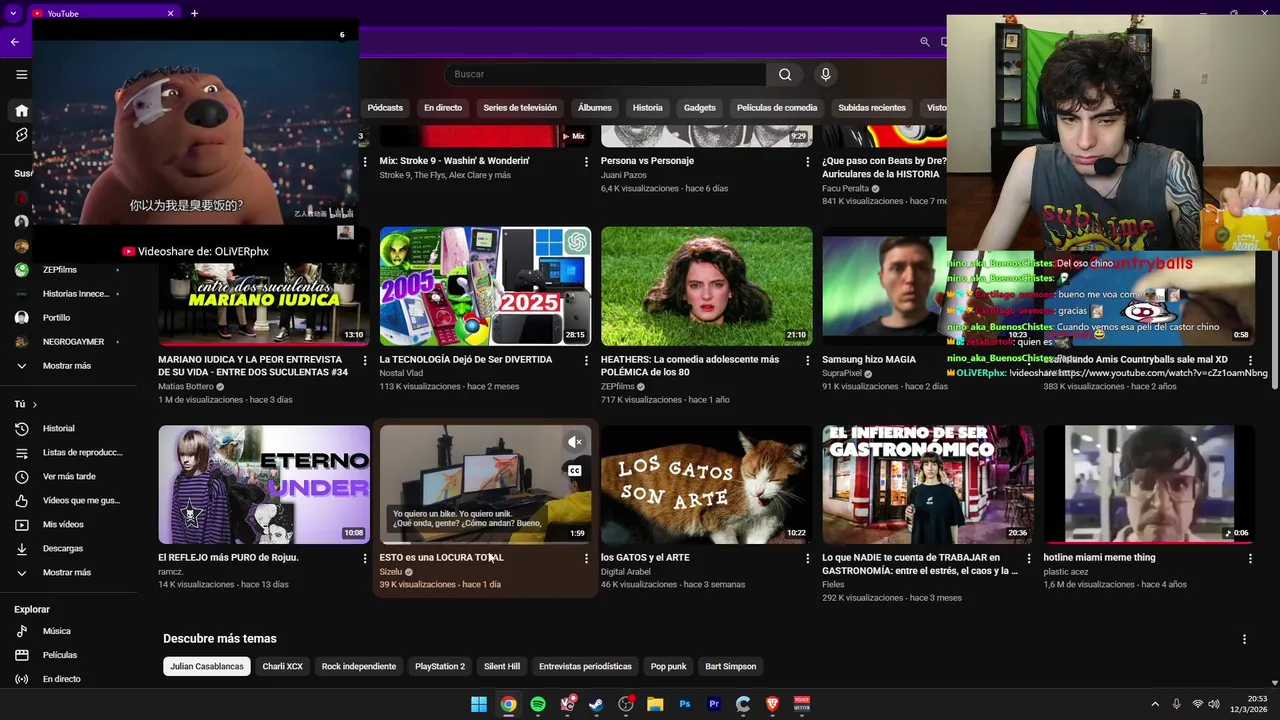The width and height of the screenshot is (1280, 720).
Task: Open the Windows Start menu
Action: [479, 704]
